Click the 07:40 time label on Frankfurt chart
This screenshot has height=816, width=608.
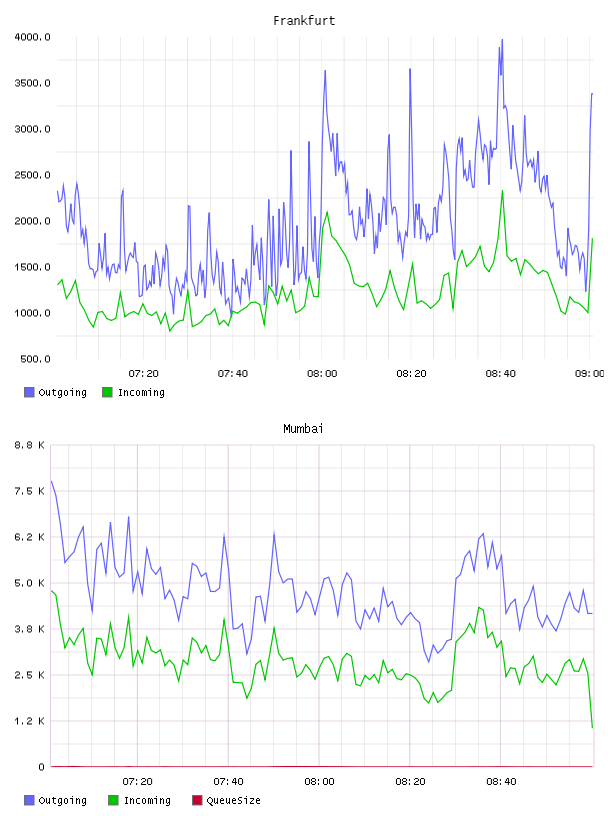point(233,374)
